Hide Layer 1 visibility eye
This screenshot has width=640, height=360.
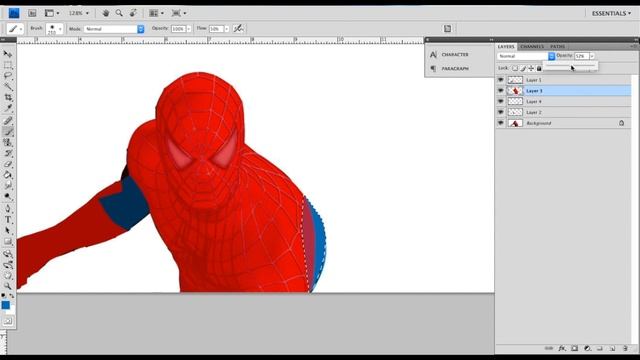tap(500, 80)
